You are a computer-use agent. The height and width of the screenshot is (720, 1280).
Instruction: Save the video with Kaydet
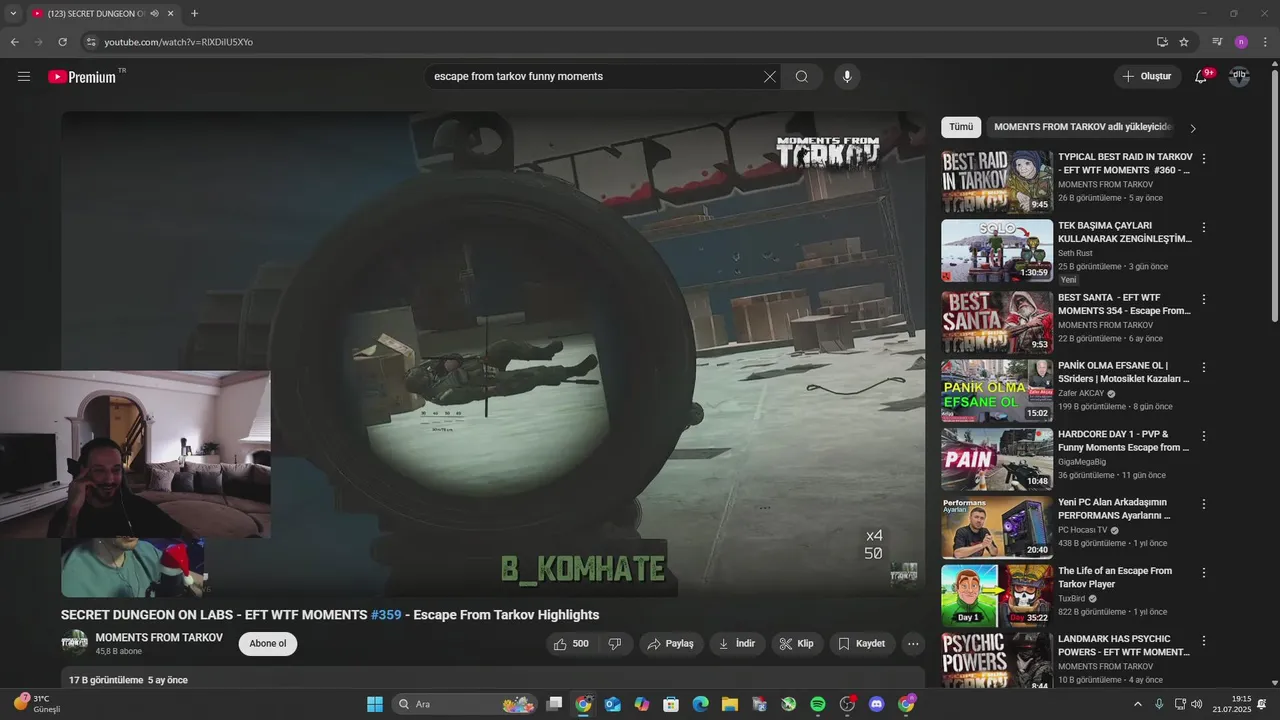[x=862, y=644]
